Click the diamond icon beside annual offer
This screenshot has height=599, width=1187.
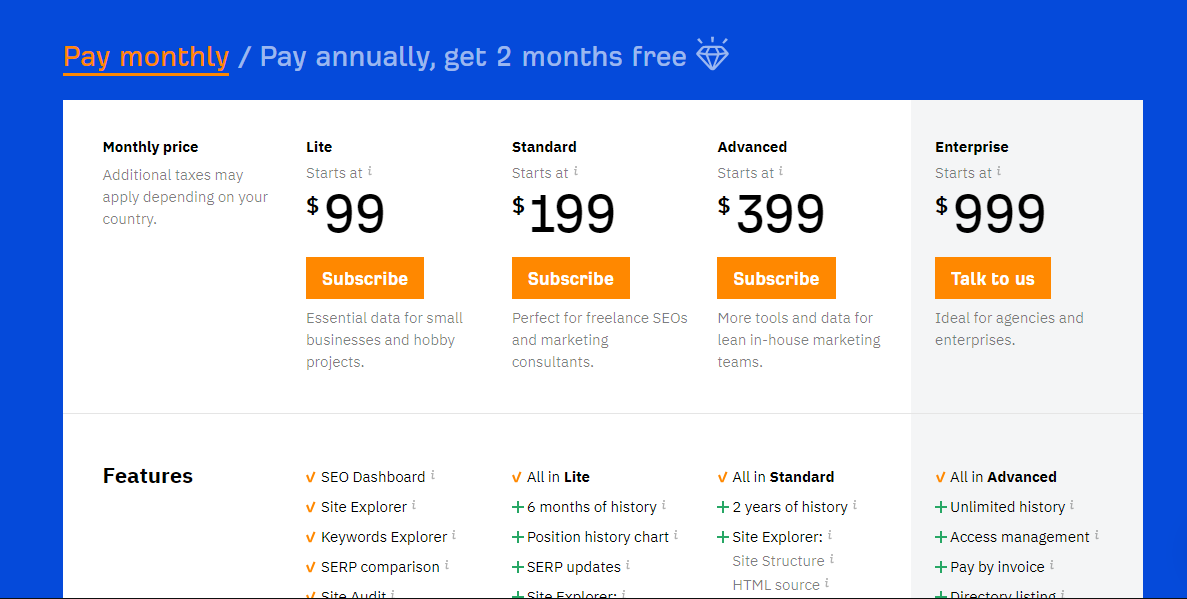point(712,54)
